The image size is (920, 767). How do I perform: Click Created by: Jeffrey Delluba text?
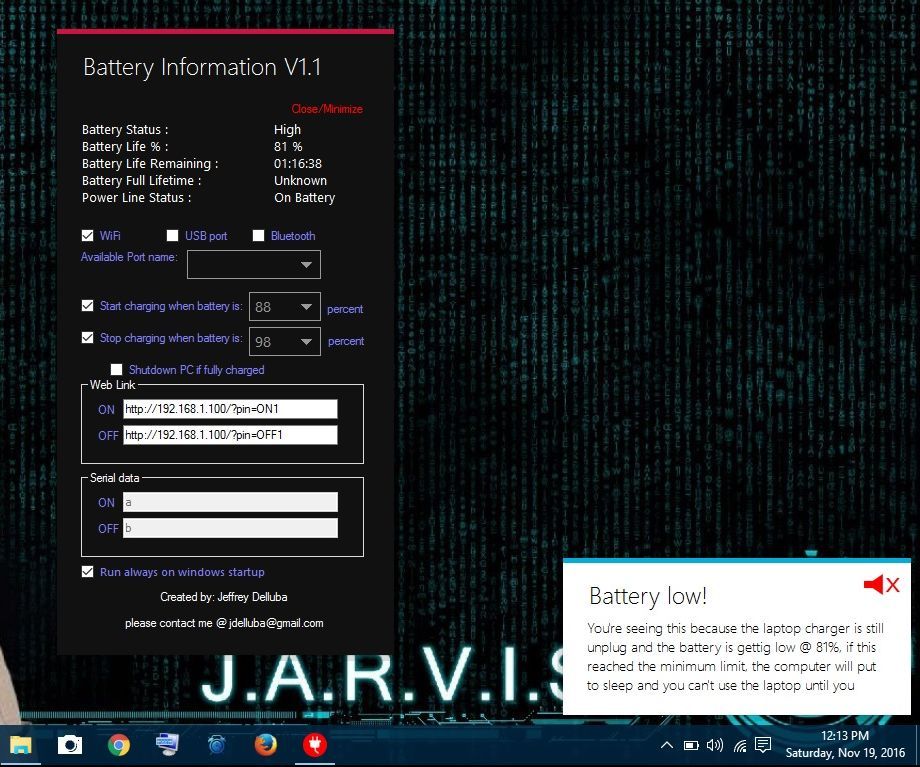click(224, 597)
